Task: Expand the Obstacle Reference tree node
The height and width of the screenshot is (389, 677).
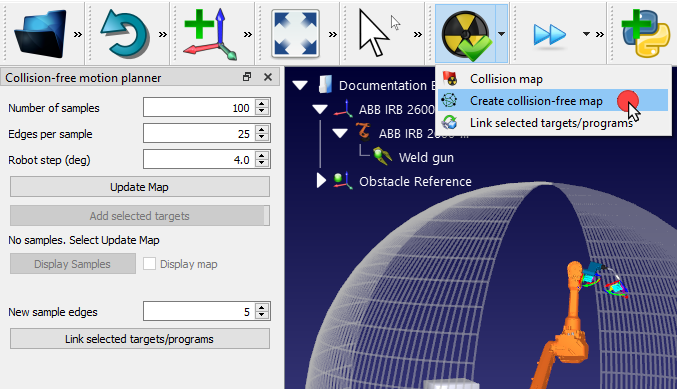Action: [x=321, y=181]
